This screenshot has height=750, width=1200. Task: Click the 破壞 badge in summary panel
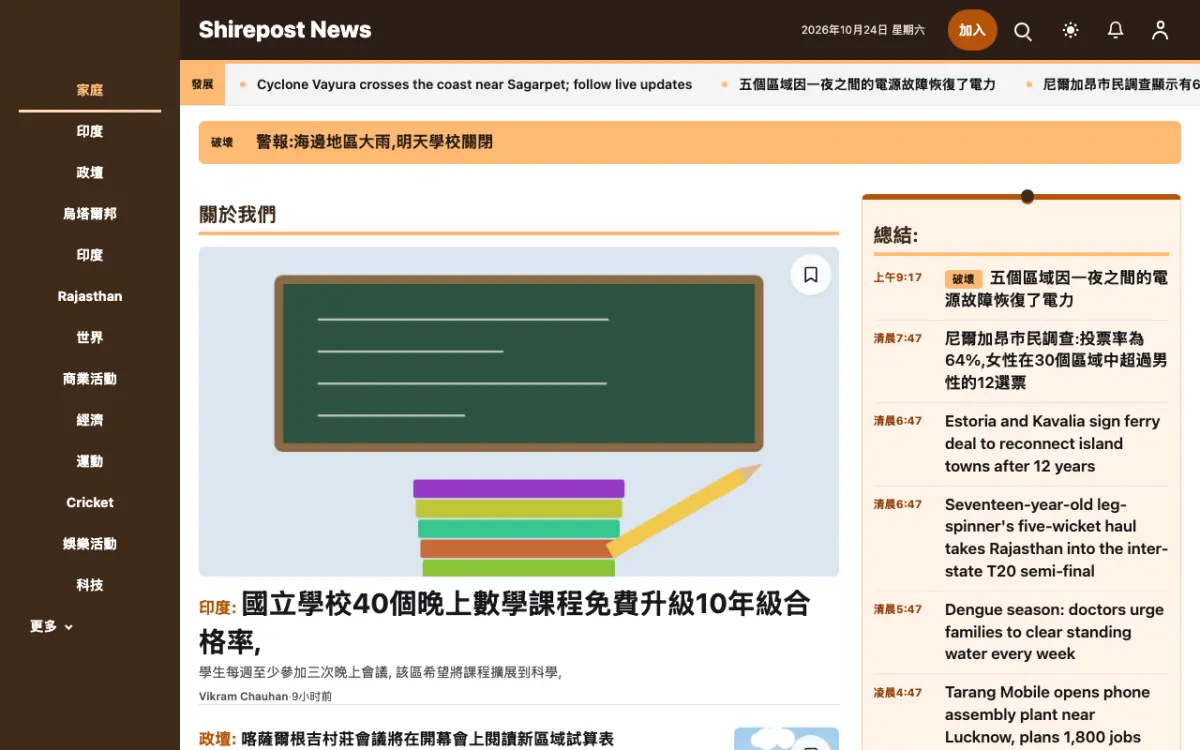click(x=963, y=279)
